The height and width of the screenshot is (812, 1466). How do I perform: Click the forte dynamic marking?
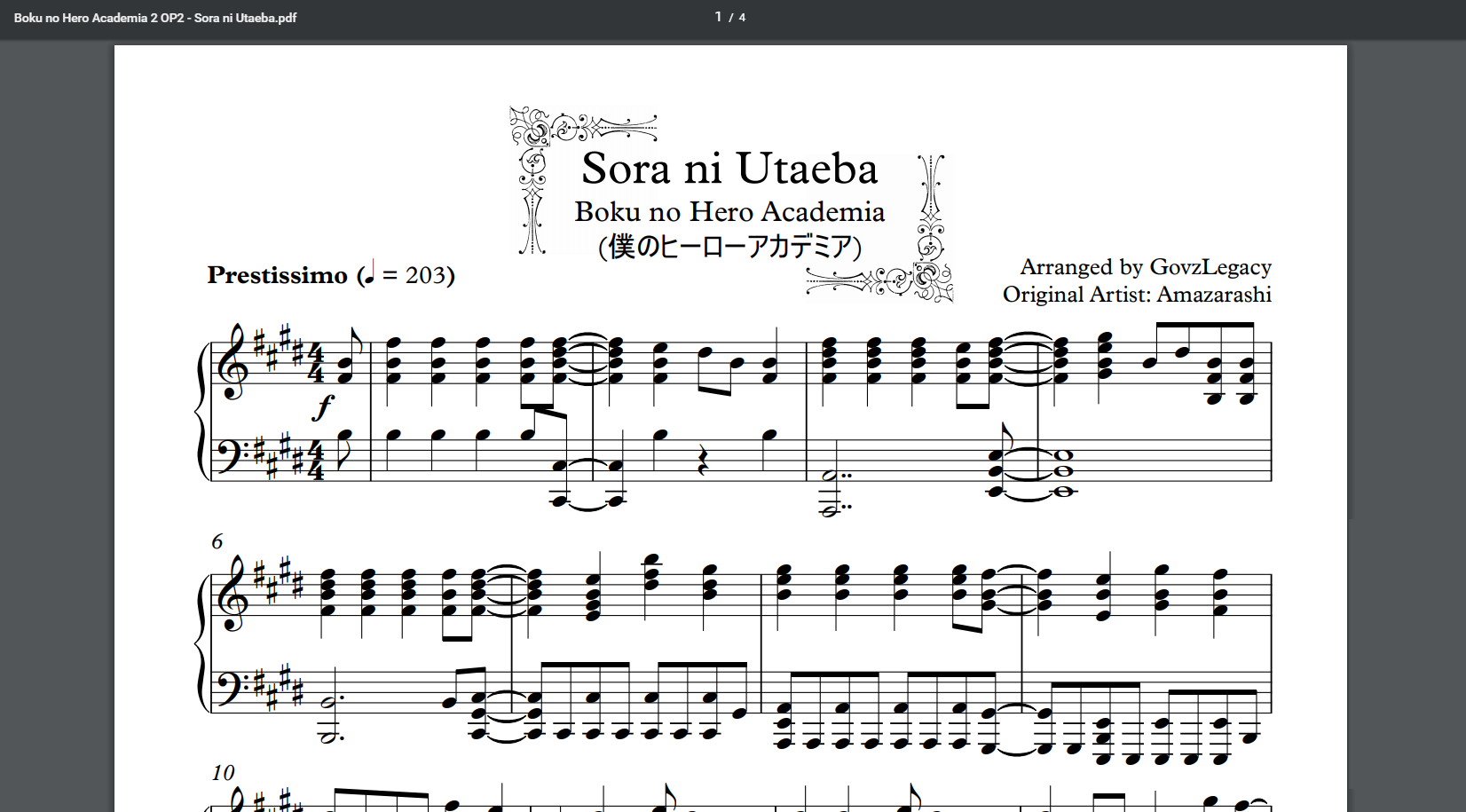point(324,406)
